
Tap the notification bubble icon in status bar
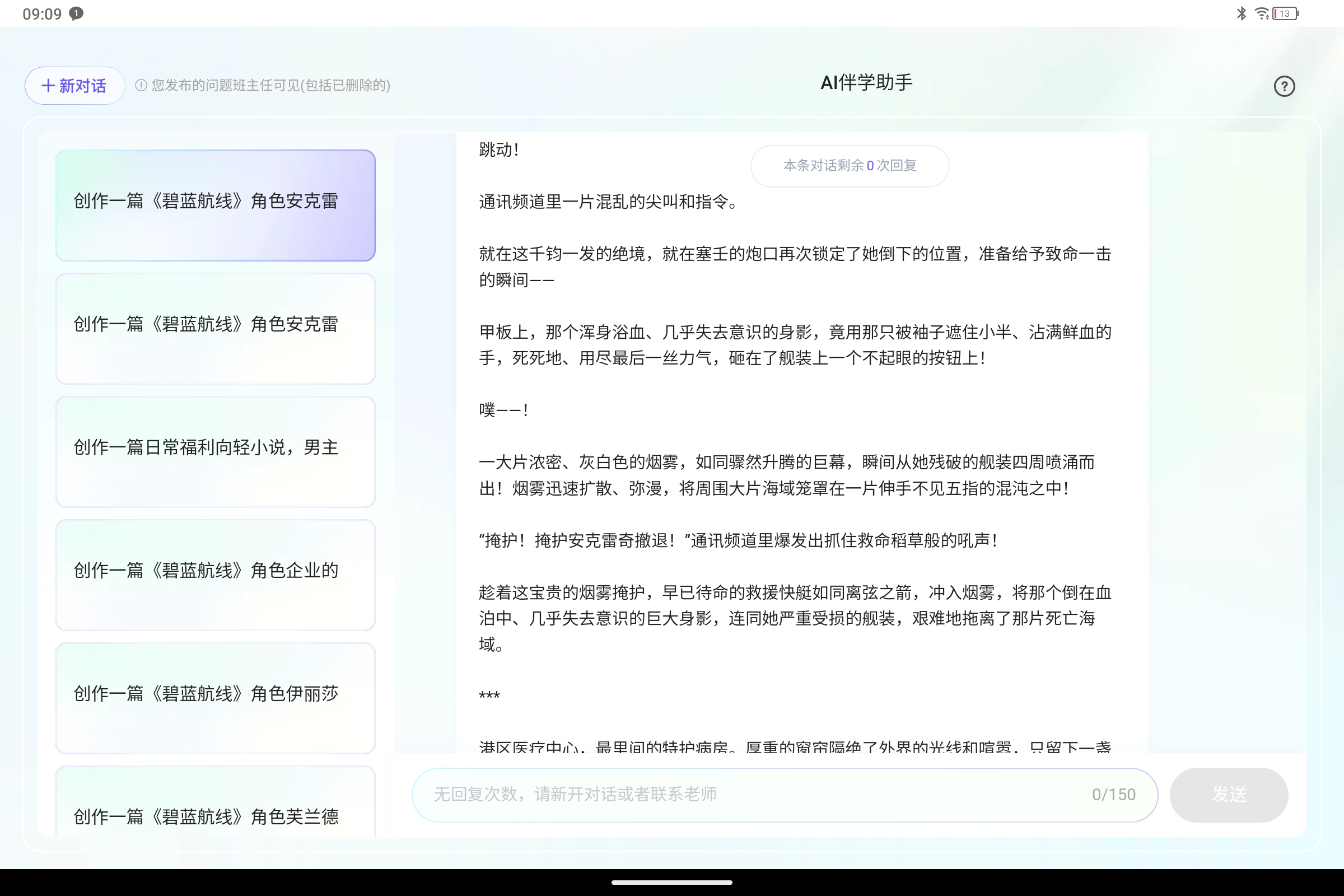pos(76,13)
